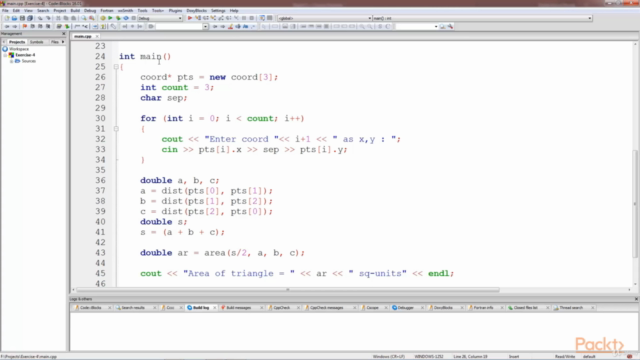Open the Plugins menu

[175, 11]
